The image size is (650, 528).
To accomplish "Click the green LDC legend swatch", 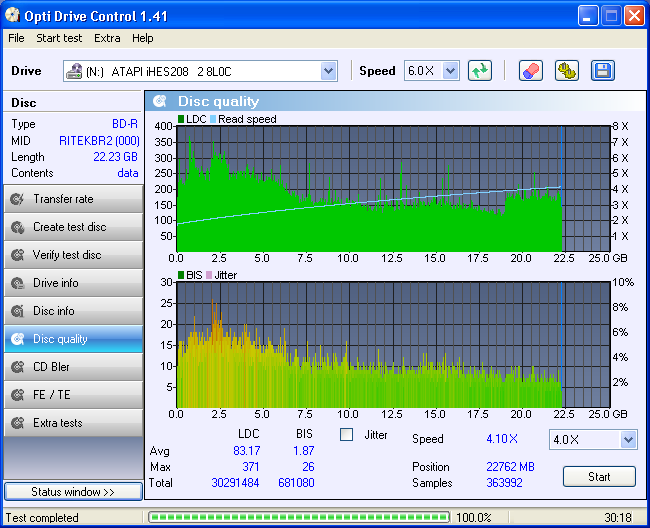I will [x=181, y=119].
